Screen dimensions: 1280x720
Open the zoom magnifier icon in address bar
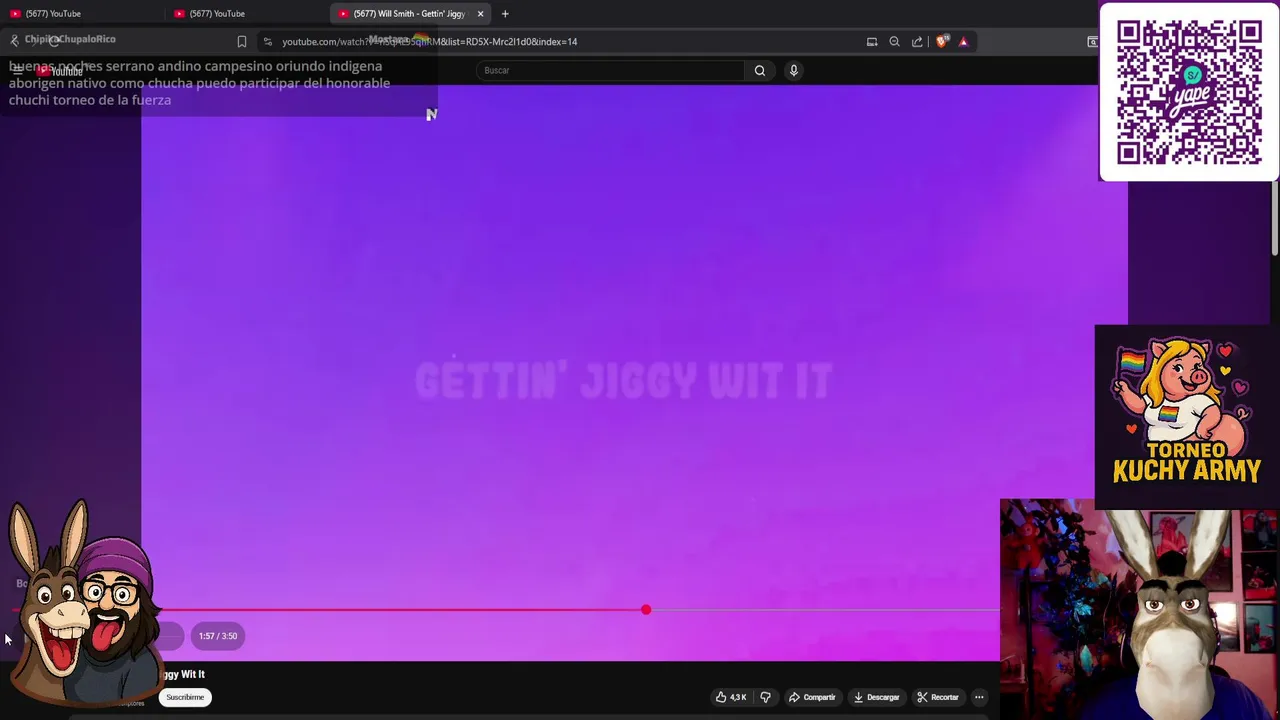(895, 42)
